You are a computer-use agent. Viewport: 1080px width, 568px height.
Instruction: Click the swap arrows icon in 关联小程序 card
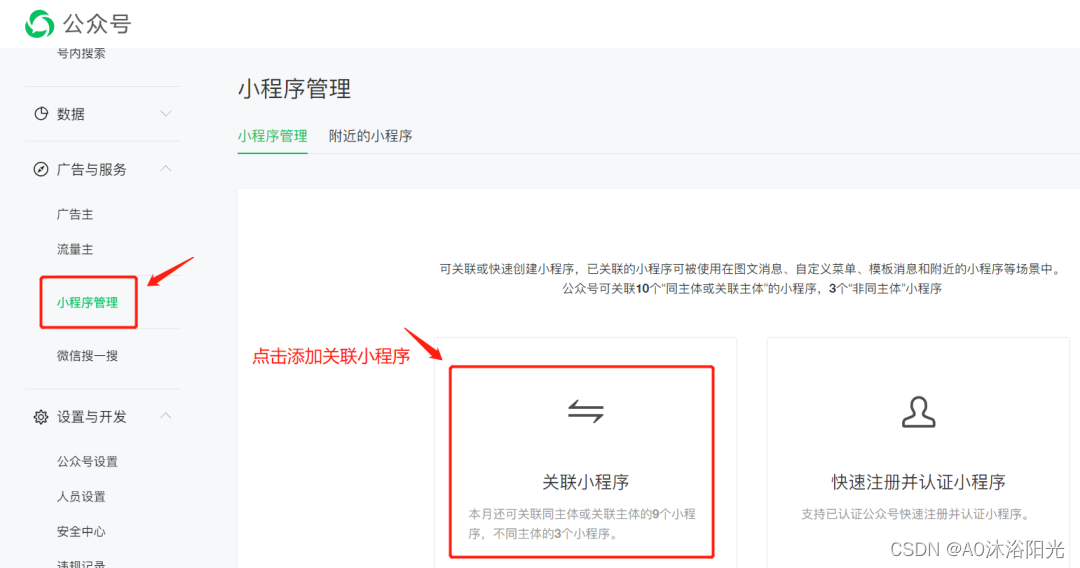coord(585,412)
